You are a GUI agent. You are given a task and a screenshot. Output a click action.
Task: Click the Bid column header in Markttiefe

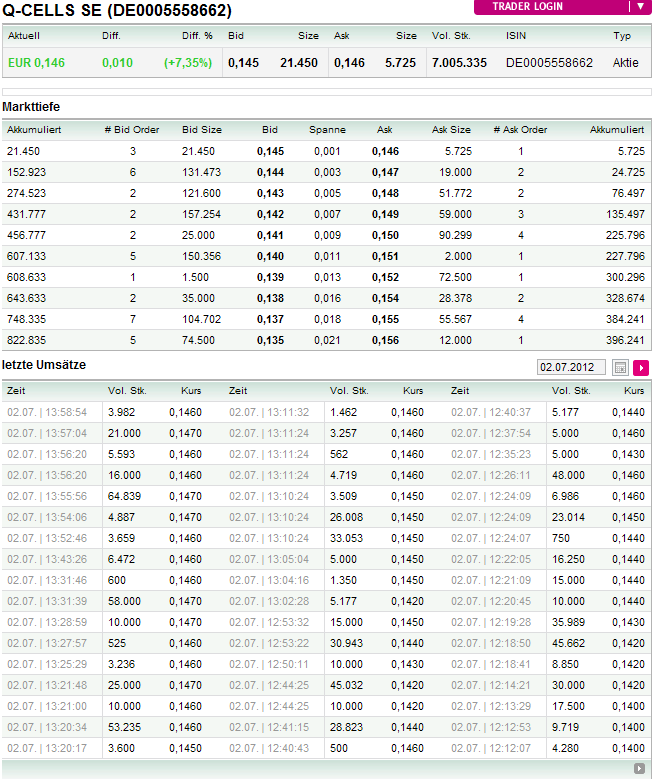click(x=270, y=129)
